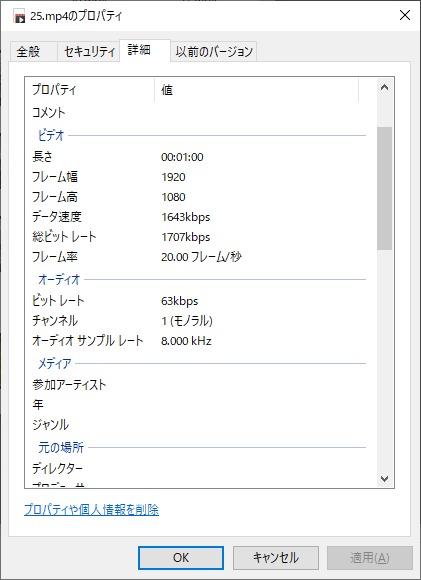421x580 pixels.
Task: Click the チャンネル property label
Action: 55,321
